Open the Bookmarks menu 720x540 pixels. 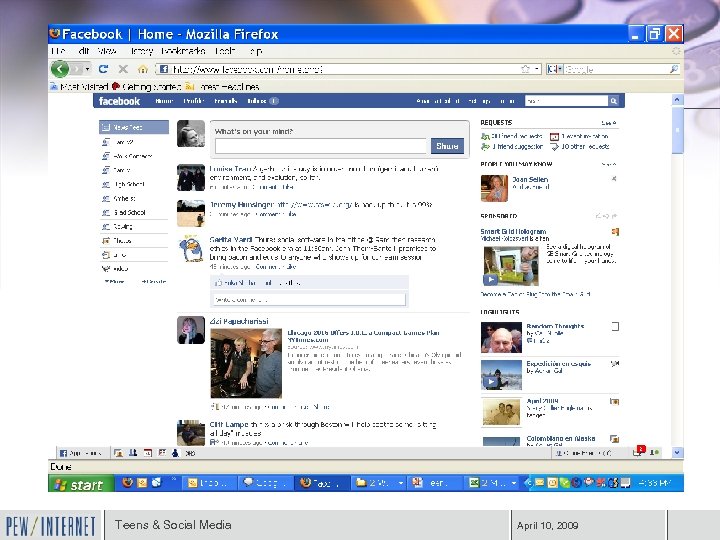183,51
